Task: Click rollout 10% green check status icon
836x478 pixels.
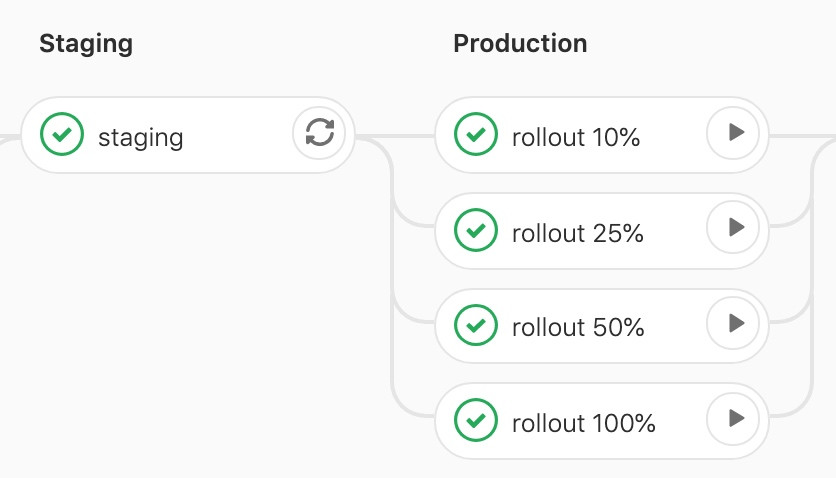Action: coord(476,135)
